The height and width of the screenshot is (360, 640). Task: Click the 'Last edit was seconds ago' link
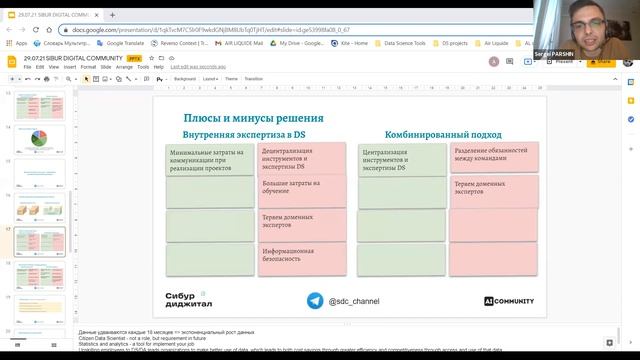198,67
